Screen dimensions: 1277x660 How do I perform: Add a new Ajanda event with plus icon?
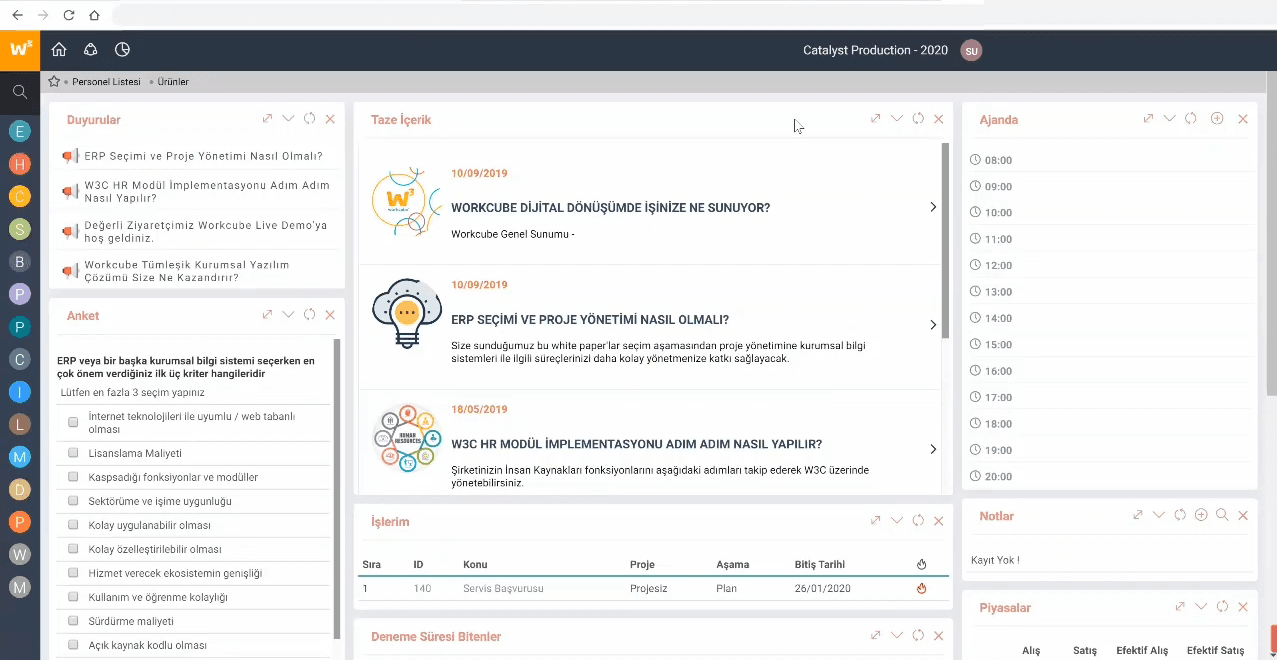tap(1217, 119)
